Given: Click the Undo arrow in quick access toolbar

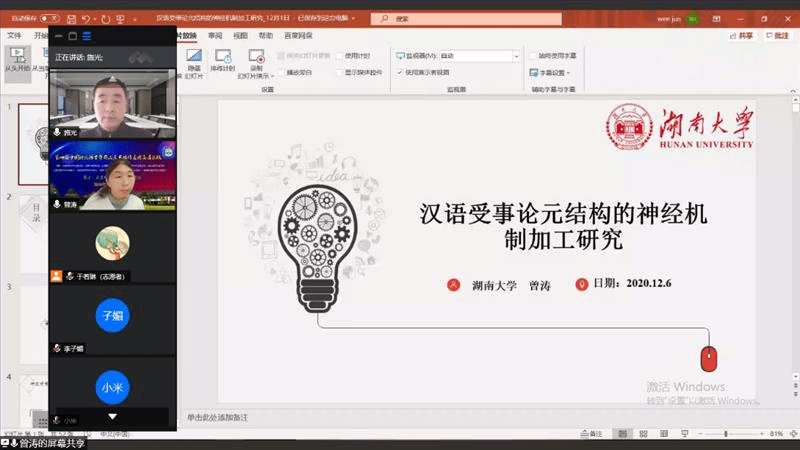Looking at the screenshot, I should (88, 18).
